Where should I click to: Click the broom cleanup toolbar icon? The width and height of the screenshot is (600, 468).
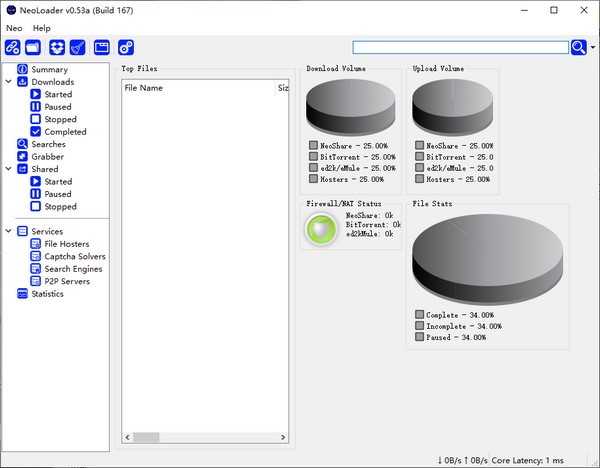pyautogui.click(x=78, y=47)
